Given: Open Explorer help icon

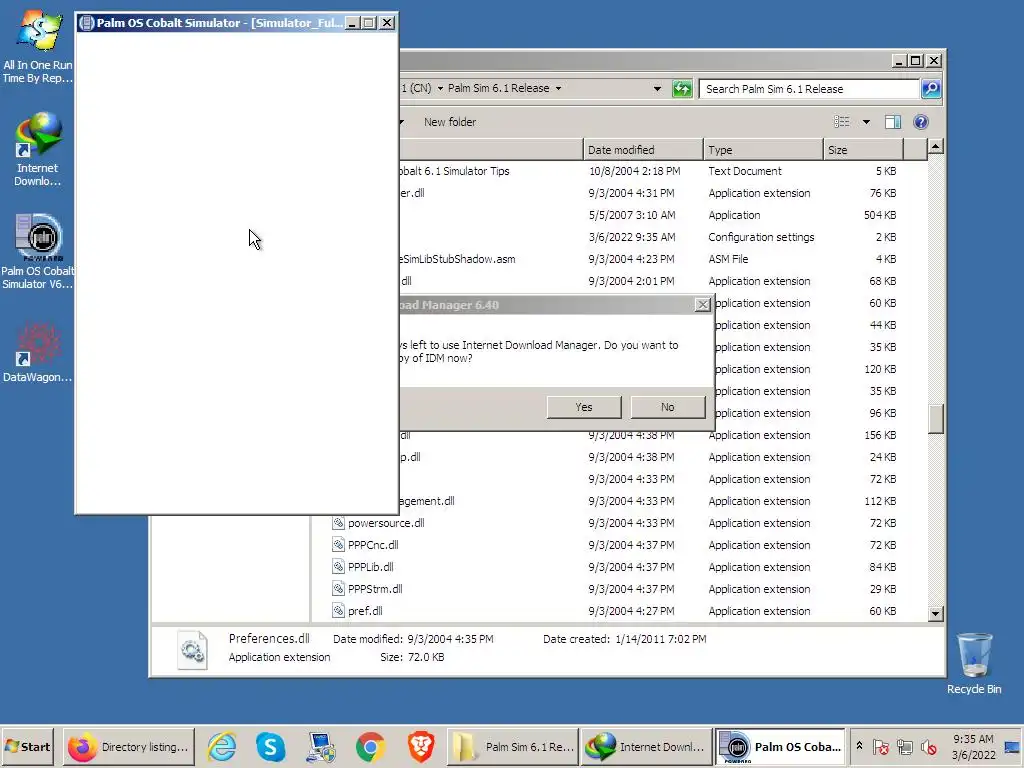Looking at the screenshot, I should pyautogui.click(x=921, y=121).
